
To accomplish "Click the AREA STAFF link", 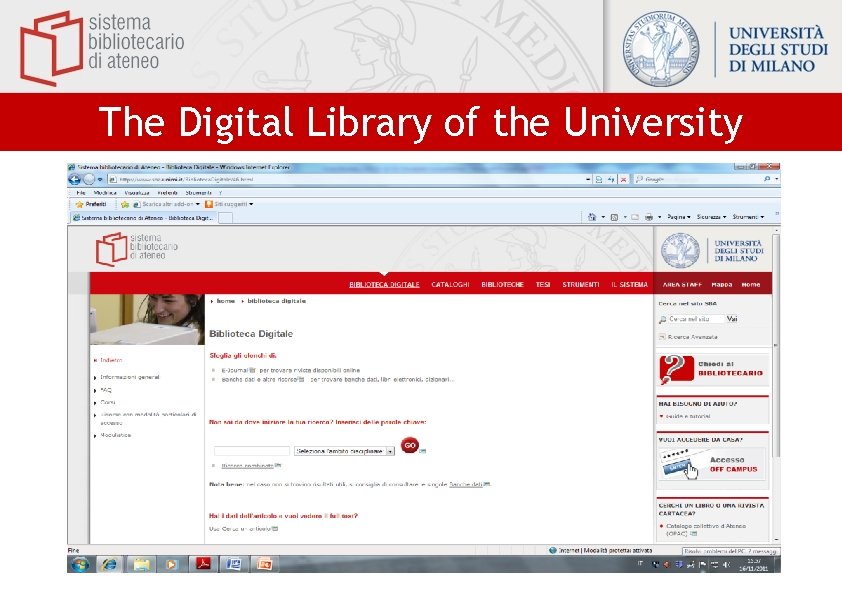I will (682, 285).
